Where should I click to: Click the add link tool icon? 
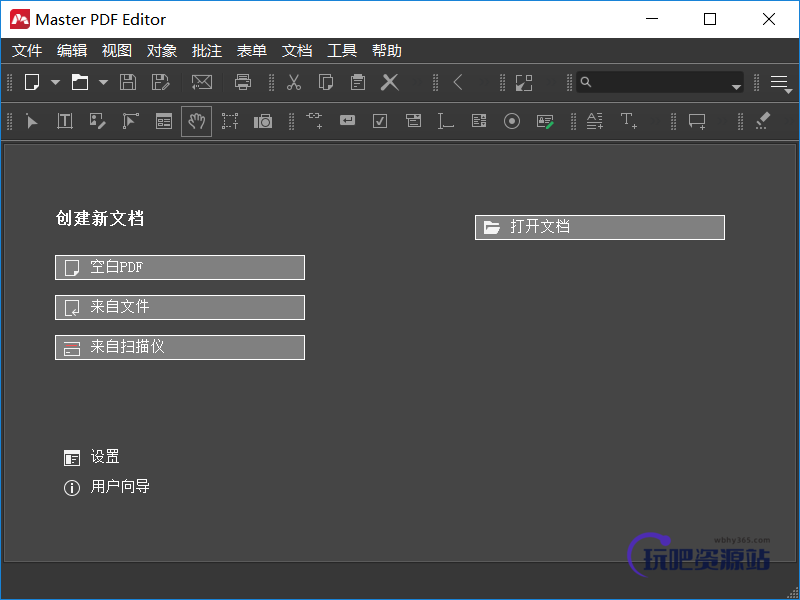tap(314, 121)
